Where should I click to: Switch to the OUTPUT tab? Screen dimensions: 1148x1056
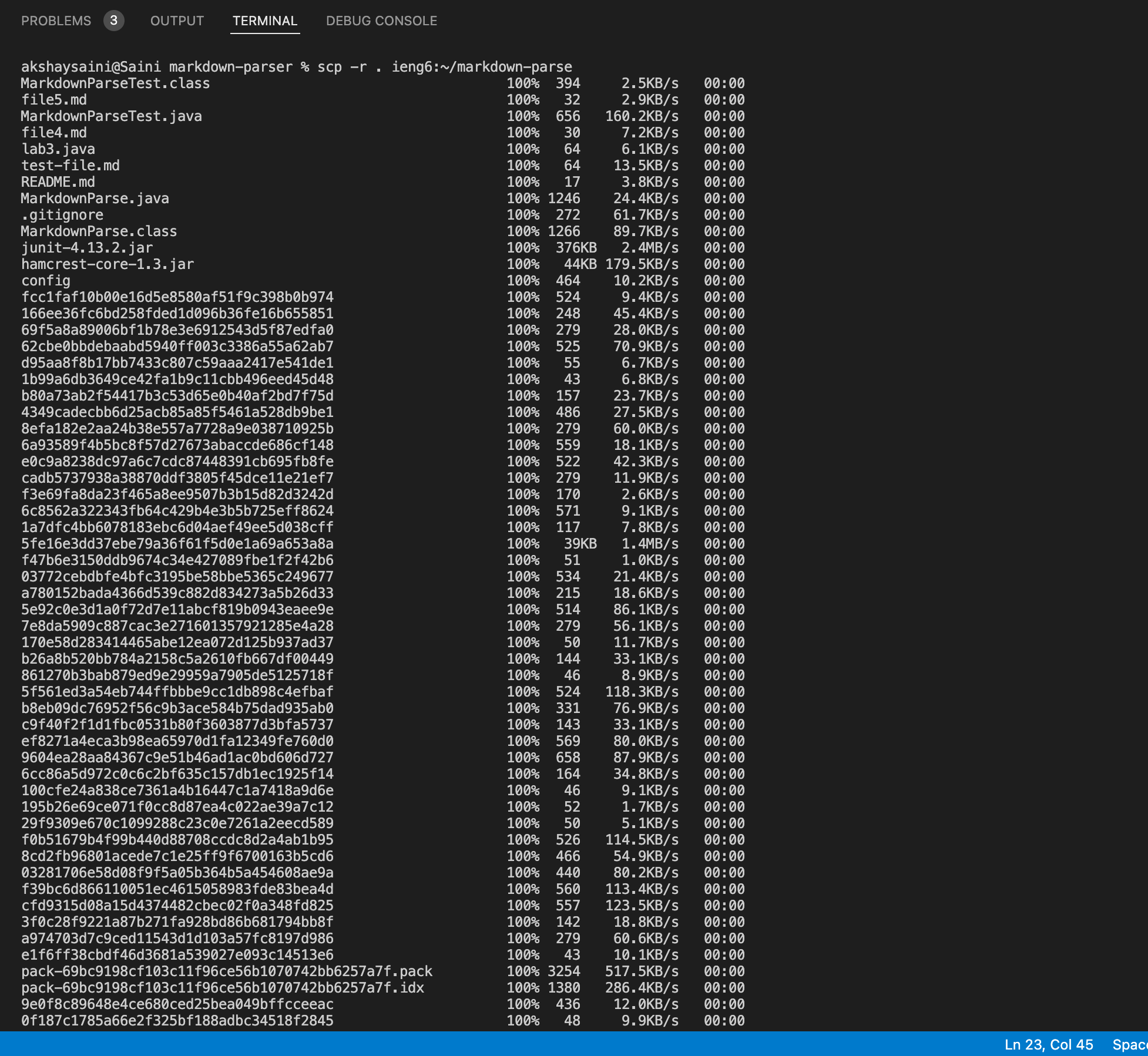pos(176,21)
